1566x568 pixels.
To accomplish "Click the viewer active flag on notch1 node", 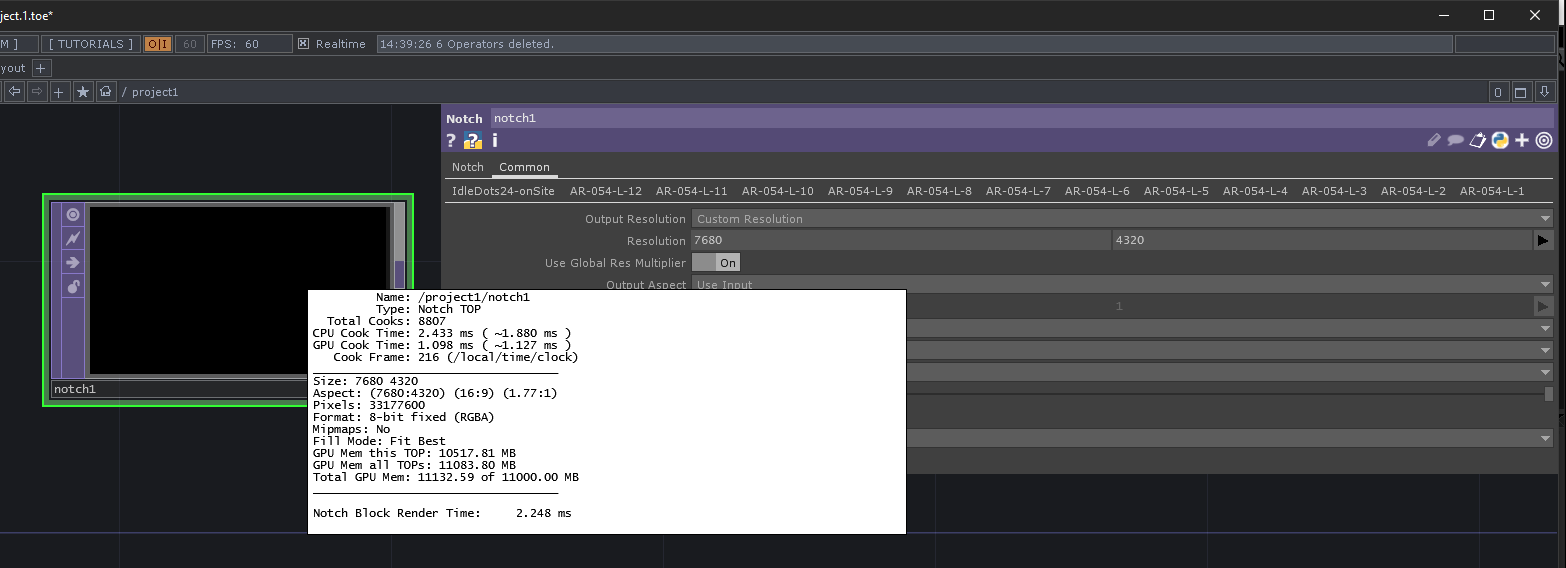I will 73,214.
